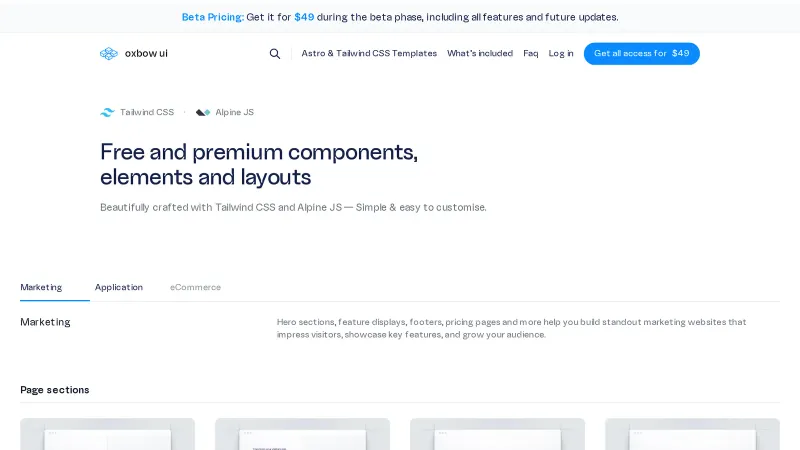Open the fourth page section thumbnail
The height and width of the screenshot is (450, 800).
click(x=692, y=435)
